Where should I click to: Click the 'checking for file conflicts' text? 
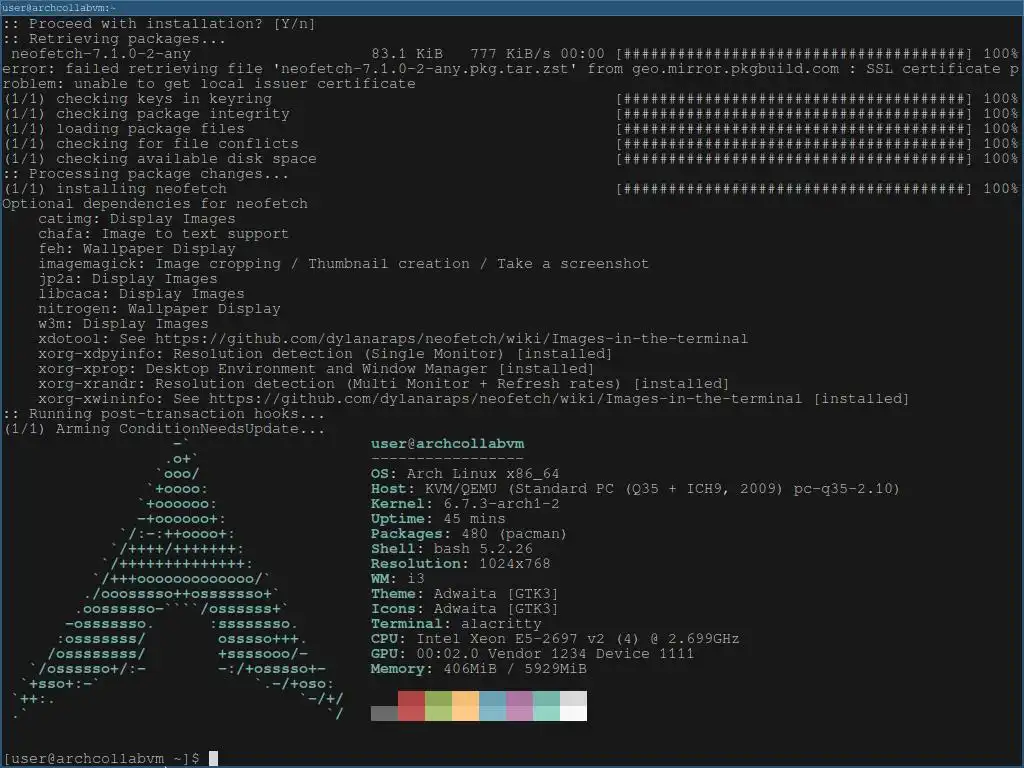[177, 144]
